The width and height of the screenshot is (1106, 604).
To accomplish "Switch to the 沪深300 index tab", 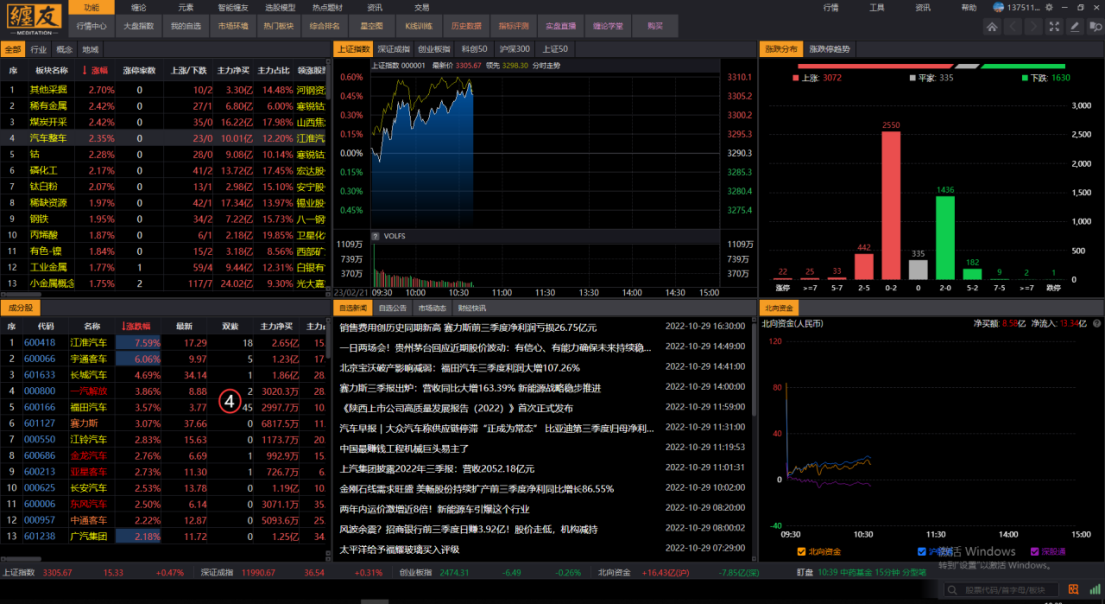I will (x=517, y=48).
